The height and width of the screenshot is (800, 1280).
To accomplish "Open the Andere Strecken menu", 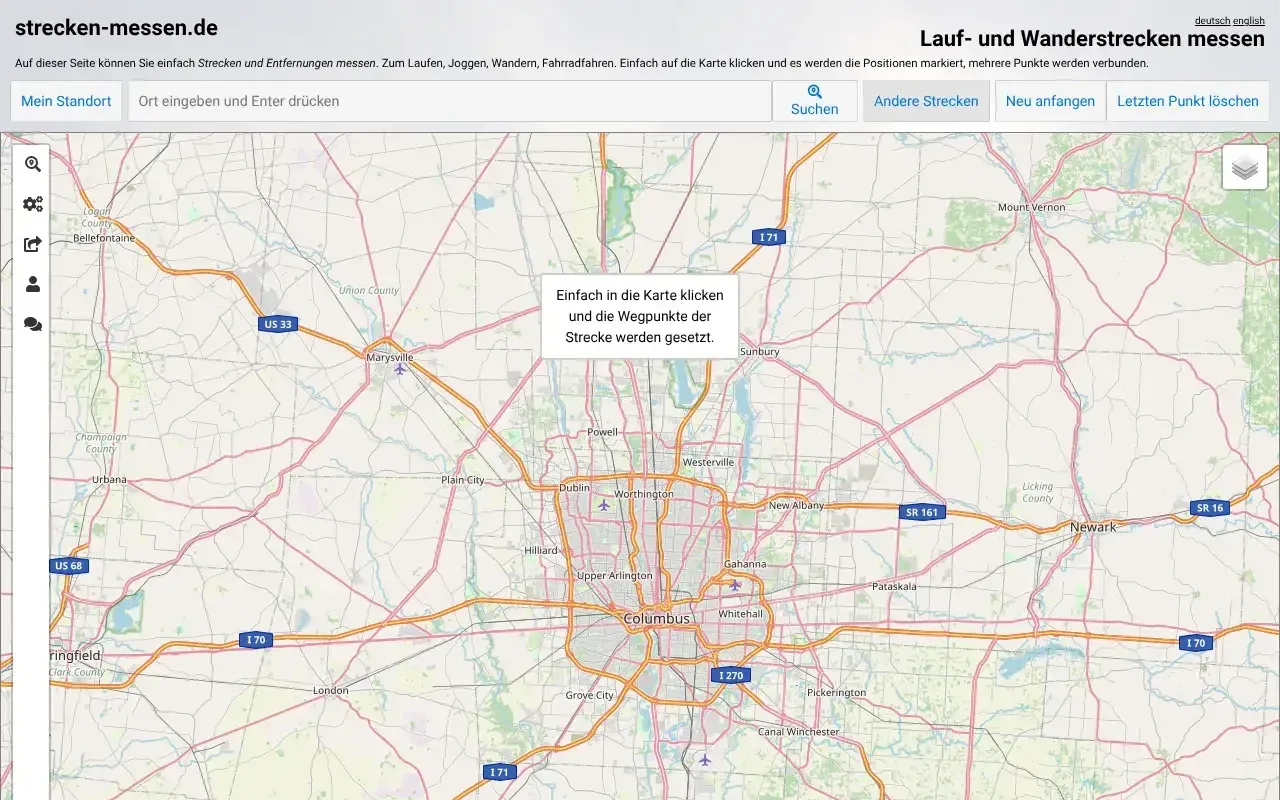I will point(926,101).
